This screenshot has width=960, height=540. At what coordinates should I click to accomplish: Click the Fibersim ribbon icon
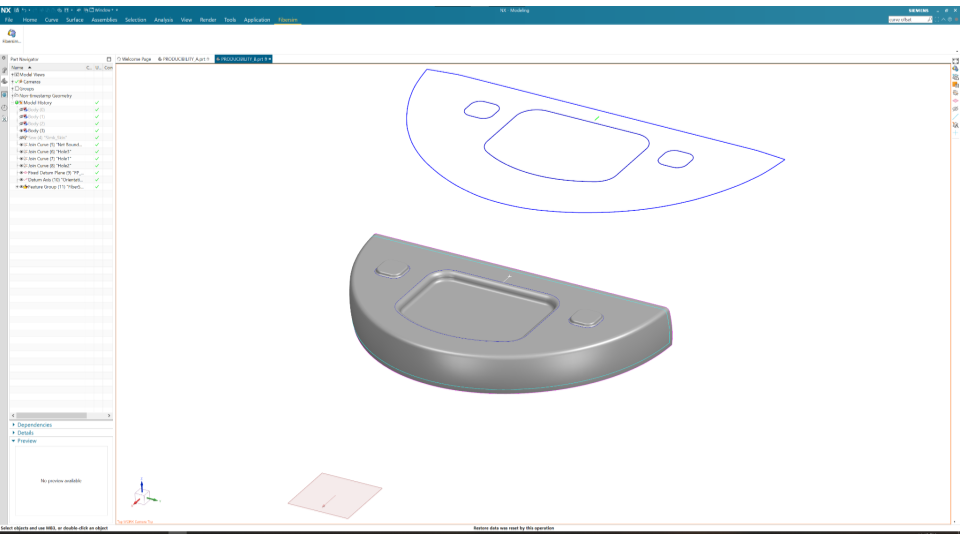pos(12,35)
